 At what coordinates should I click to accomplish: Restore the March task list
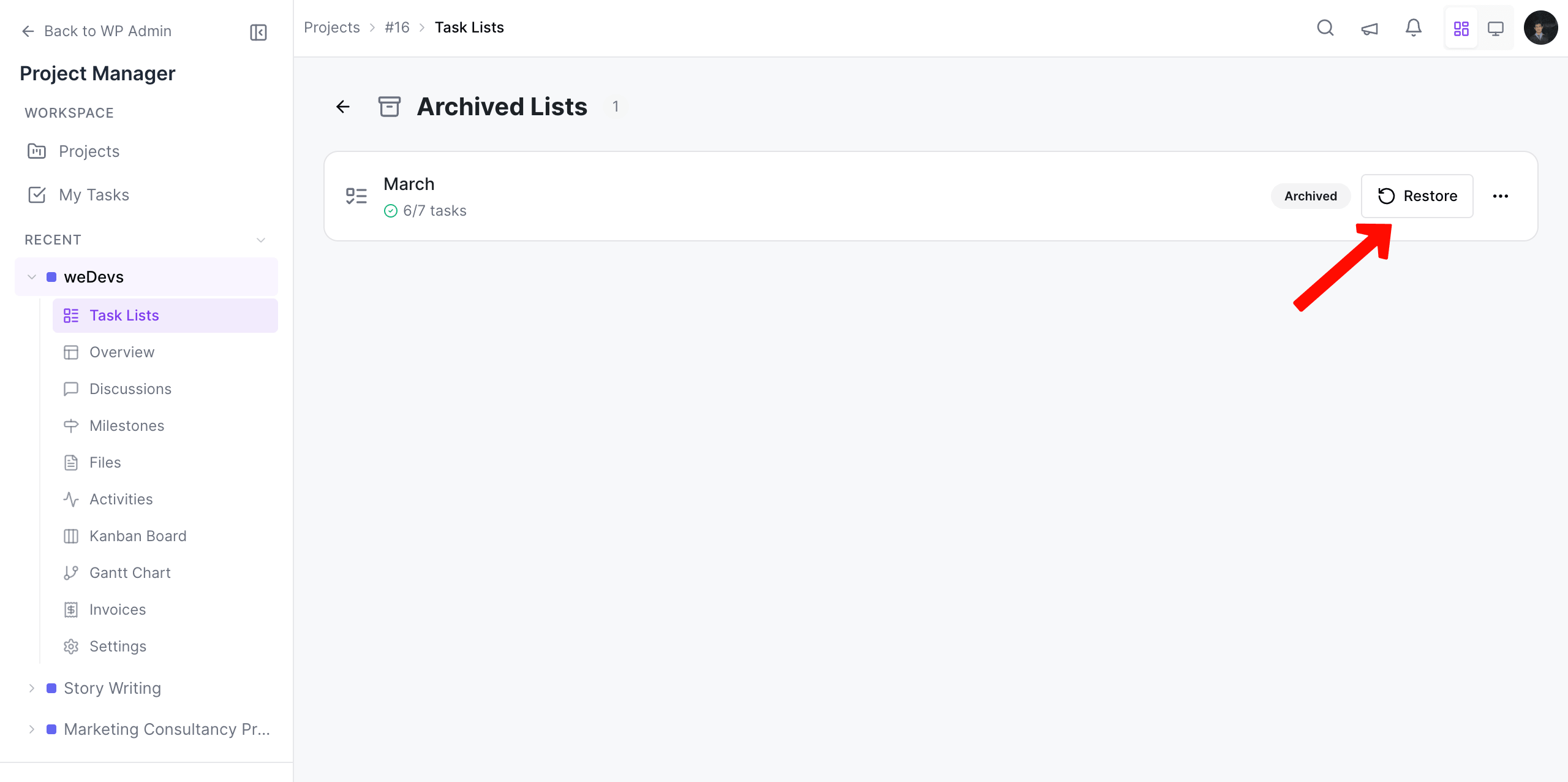pyautogui.click(x=1417, y=195)
